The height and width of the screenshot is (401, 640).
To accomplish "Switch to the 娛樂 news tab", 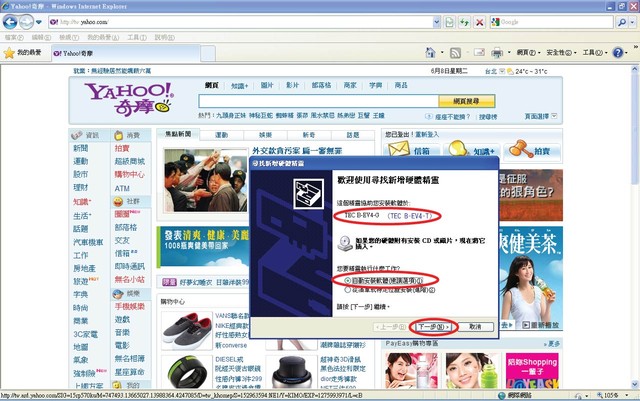I will (x=265, y=135).
